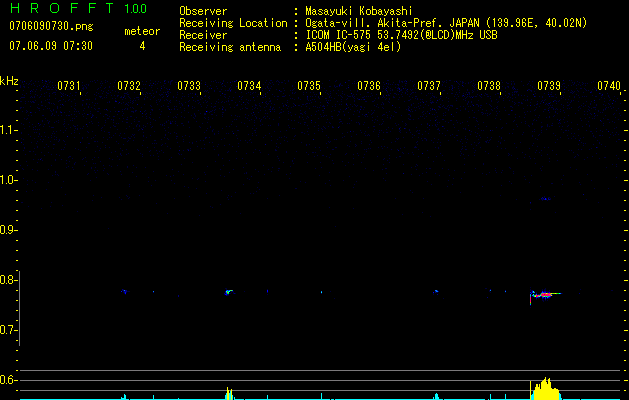Click the 'meteor' label
Image resolution: width=629 pixels, height=400 pixels.
click(x=142, y=31)
